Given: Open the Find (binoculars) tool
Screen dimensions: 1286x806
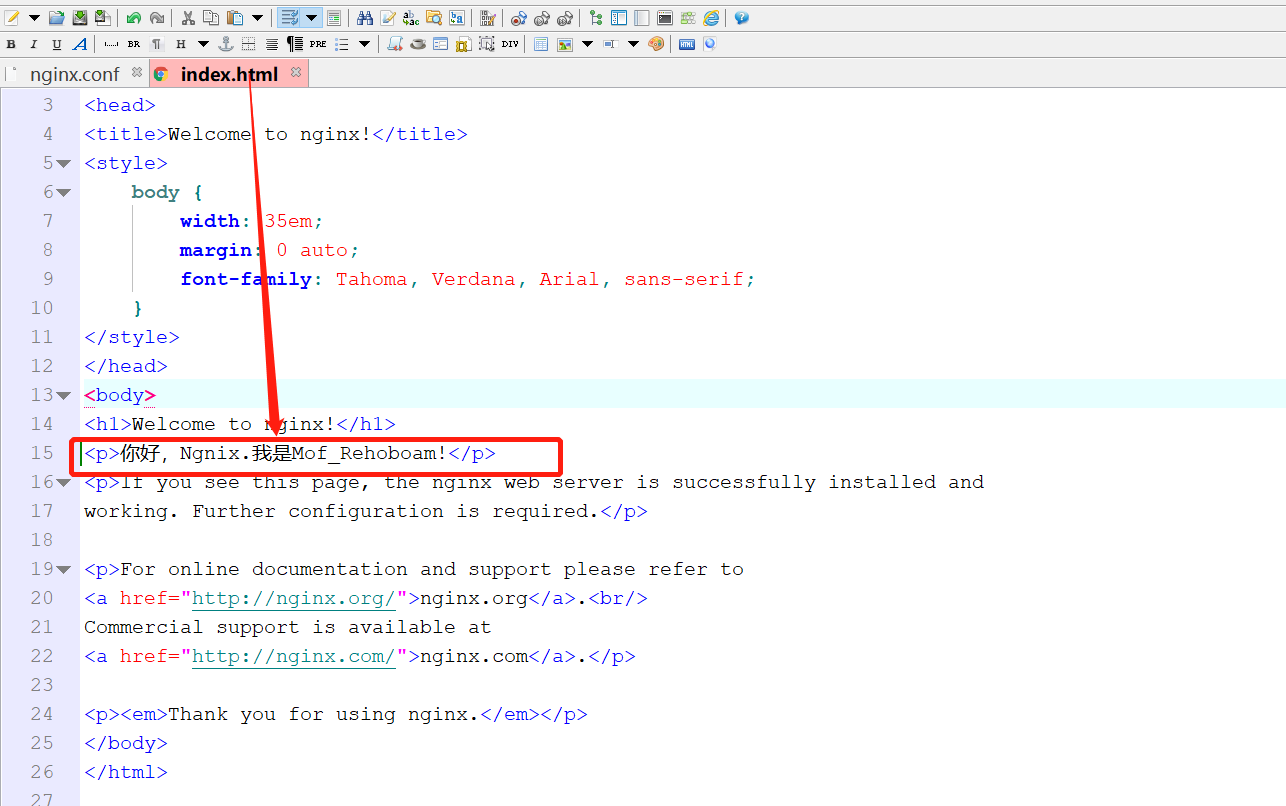Looking at the screenshot, I should [366, 18].
